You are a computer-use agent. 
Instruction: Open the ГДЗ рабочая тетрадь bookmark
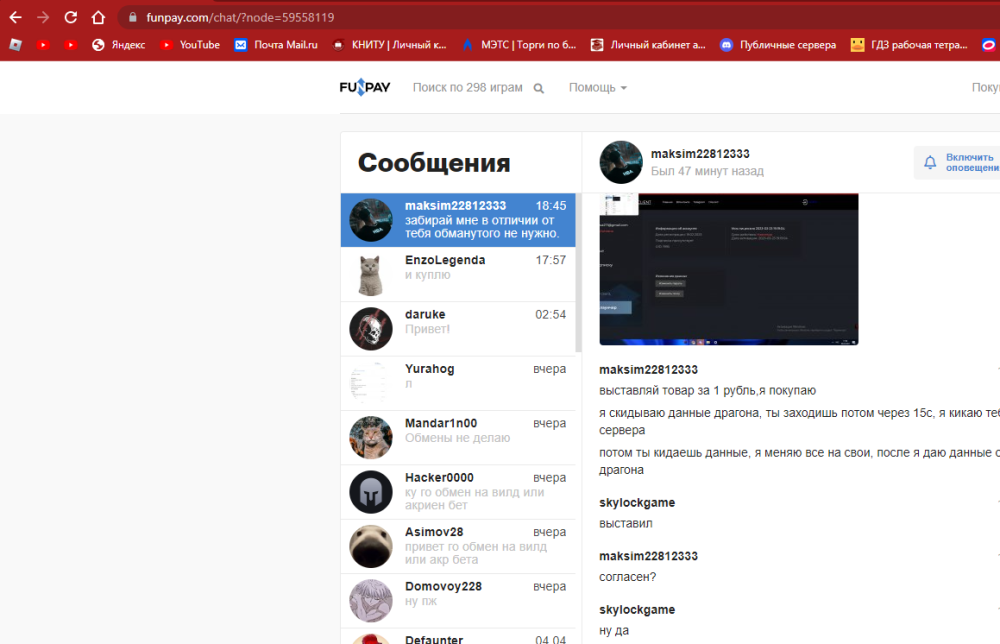(909, 45)
